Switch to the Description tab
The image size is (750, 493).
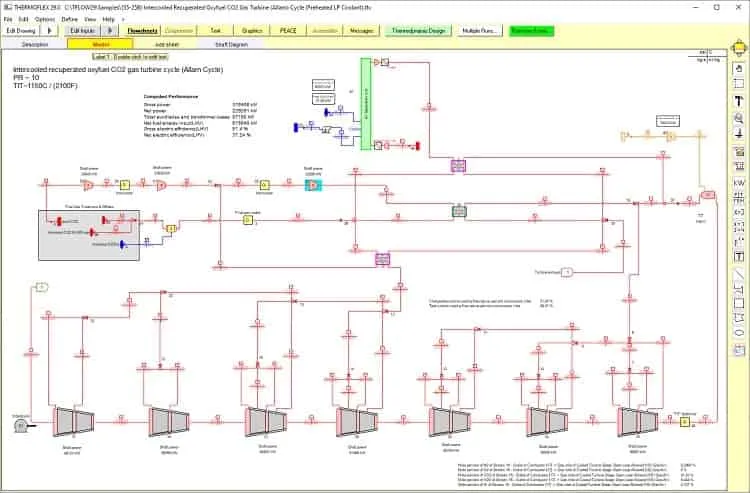[x=35, y=44]
